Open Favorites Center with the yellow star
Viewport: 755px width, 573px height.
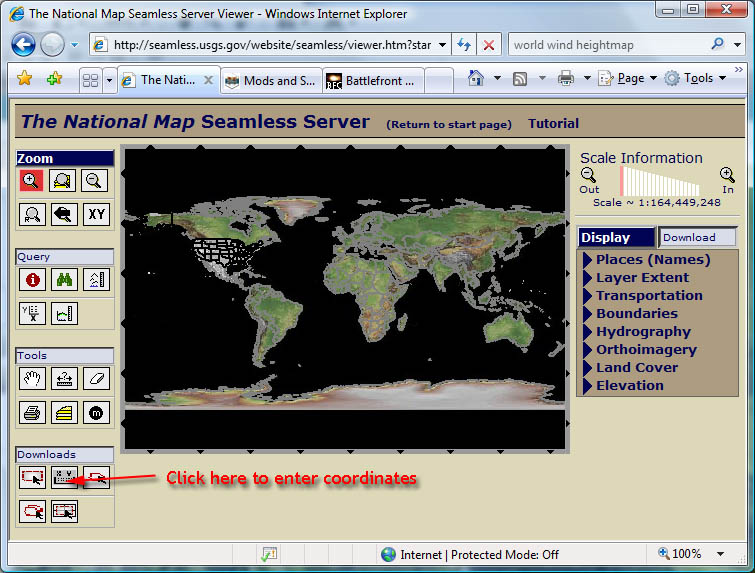click(x=24, y=78)
